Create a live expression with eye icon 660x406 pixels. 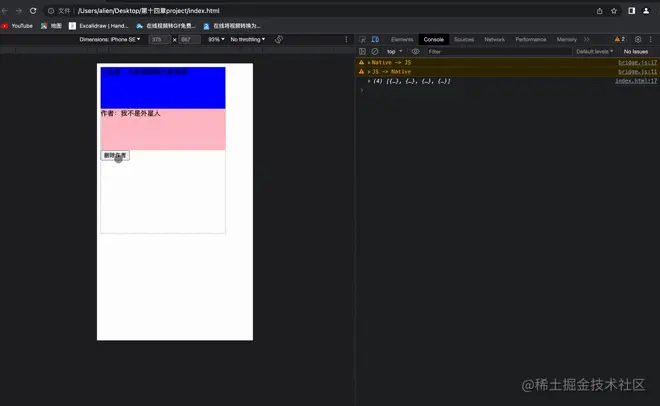tap(415, 52)
